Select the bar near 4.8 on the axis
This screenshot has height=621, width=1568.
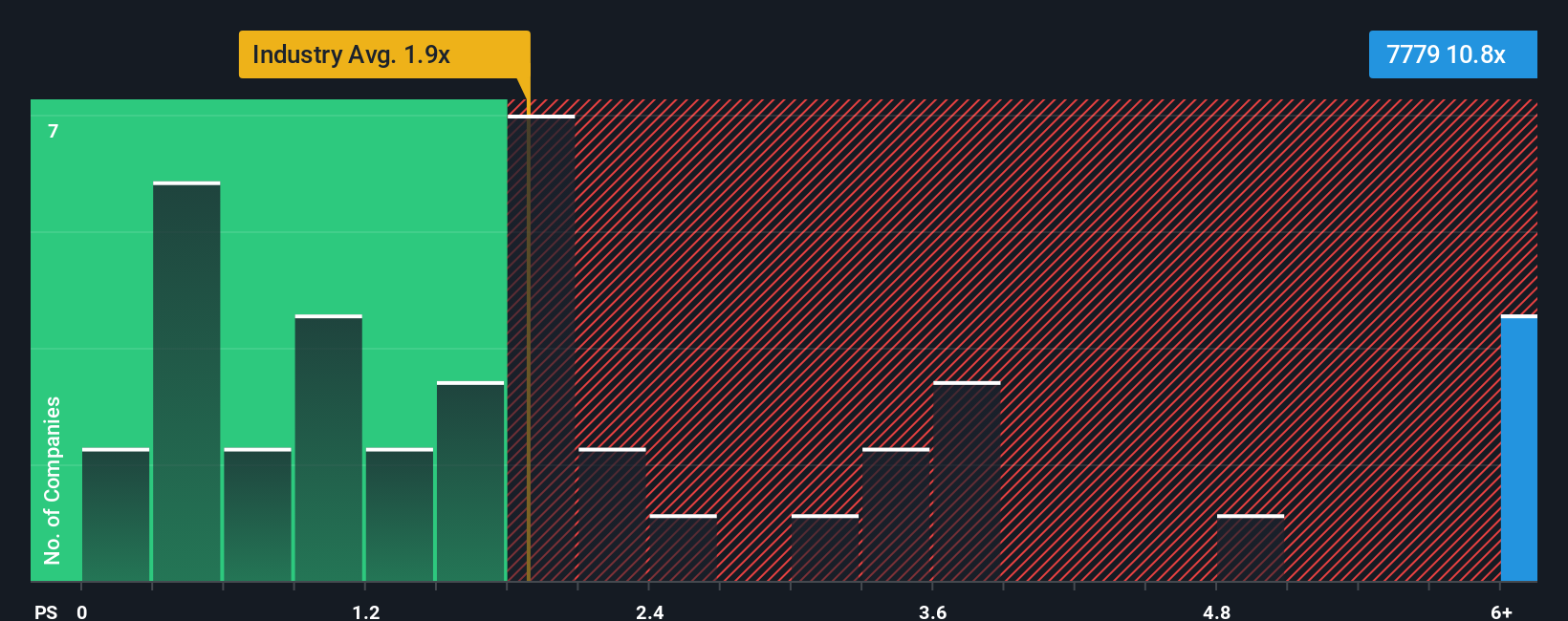click(x=1251, y=547)
